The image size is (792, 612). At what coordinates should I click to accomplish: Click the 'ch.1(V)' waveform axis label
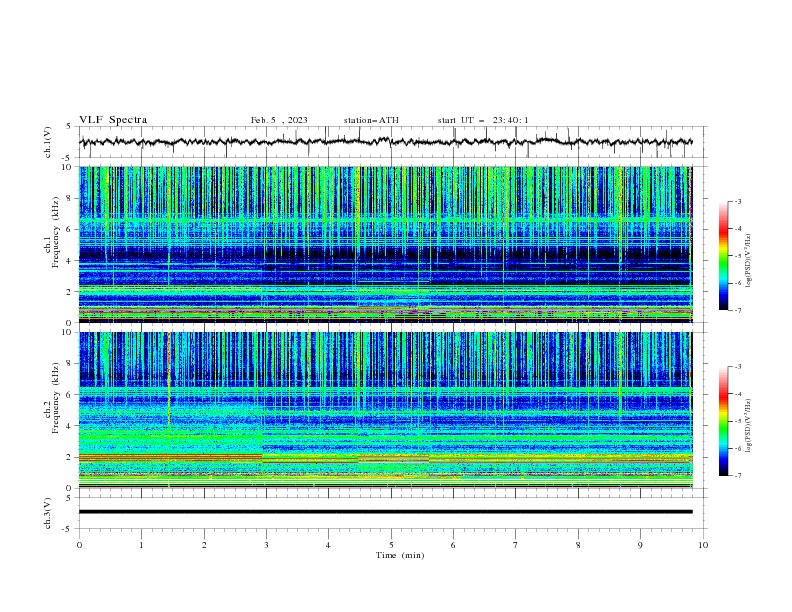tap(48, 142)
